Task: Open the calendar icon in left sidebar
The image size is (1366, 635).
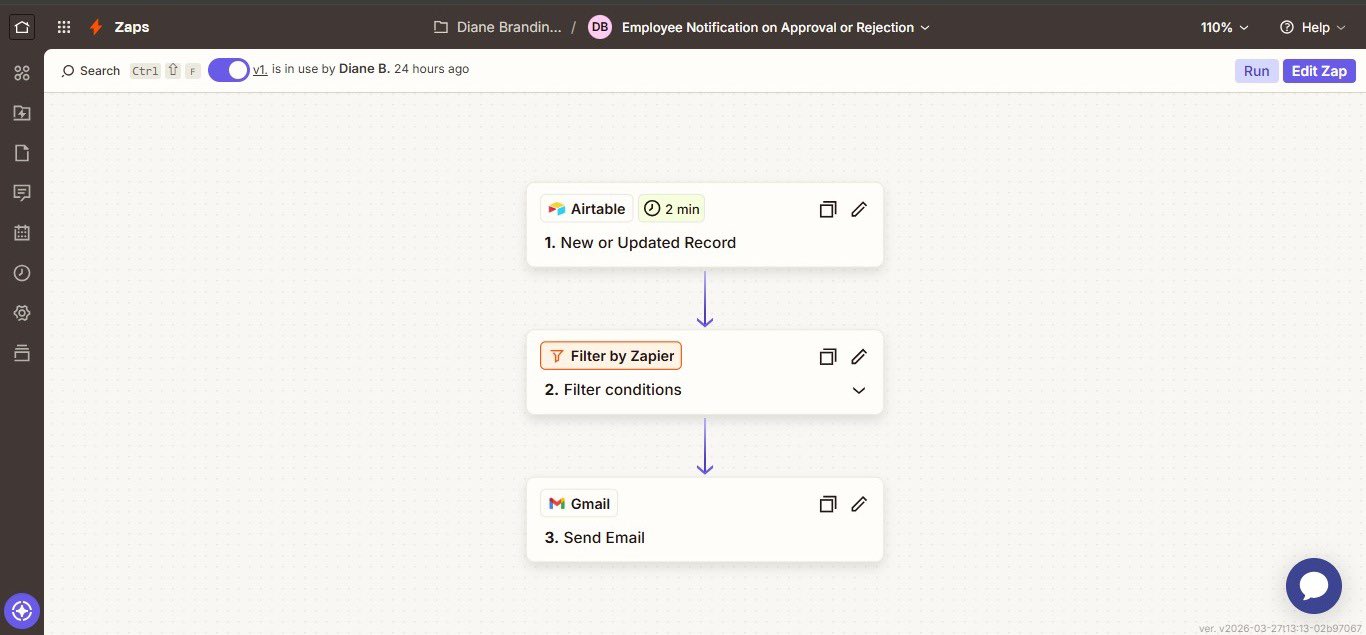Action: pos(22,233)
